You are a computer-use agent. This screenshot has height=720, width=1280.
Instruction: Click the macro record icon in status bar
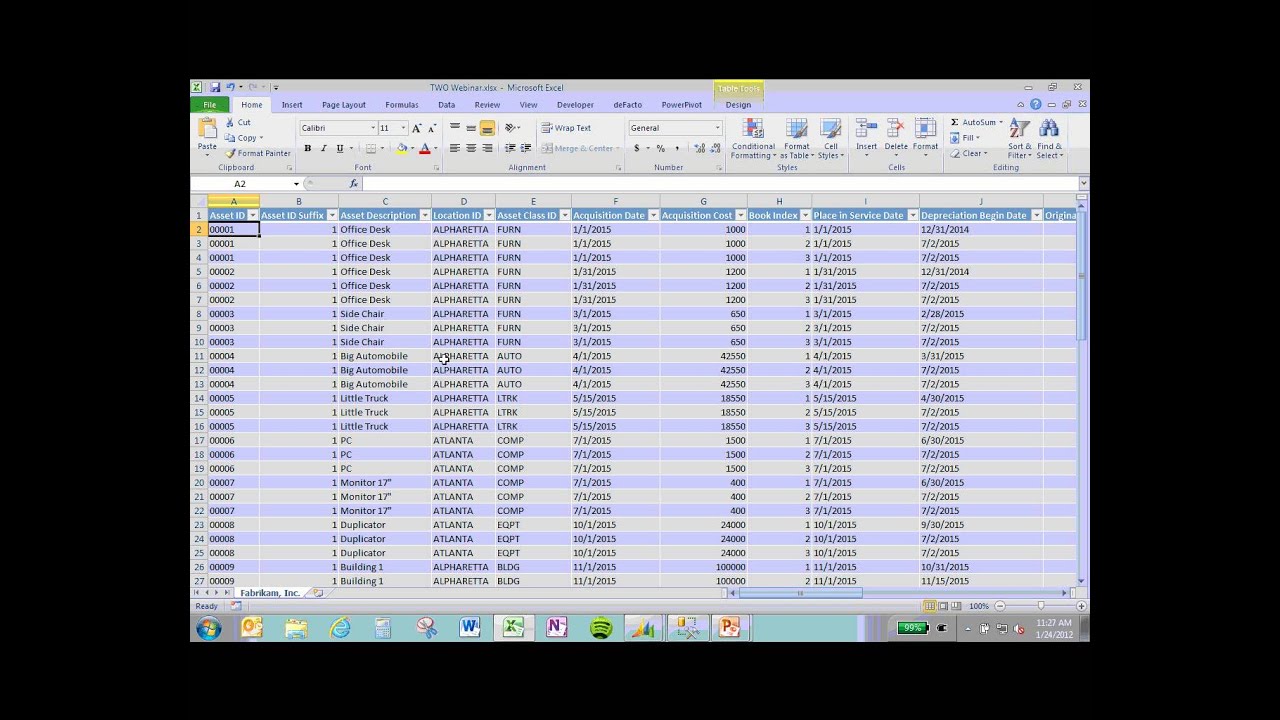click(x=236, y=606)
